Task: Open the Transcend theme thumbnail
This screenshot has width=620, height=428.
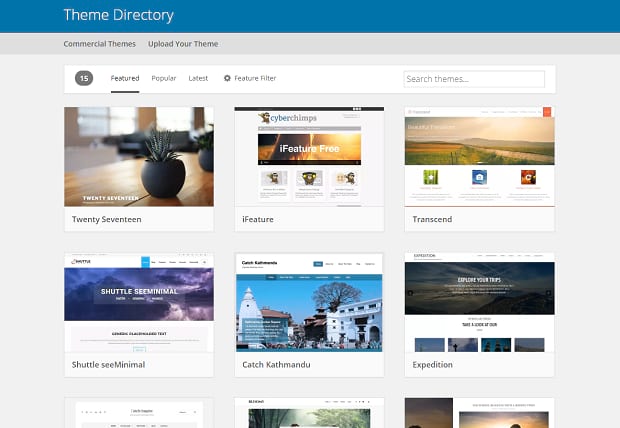Action: (480, 157)
